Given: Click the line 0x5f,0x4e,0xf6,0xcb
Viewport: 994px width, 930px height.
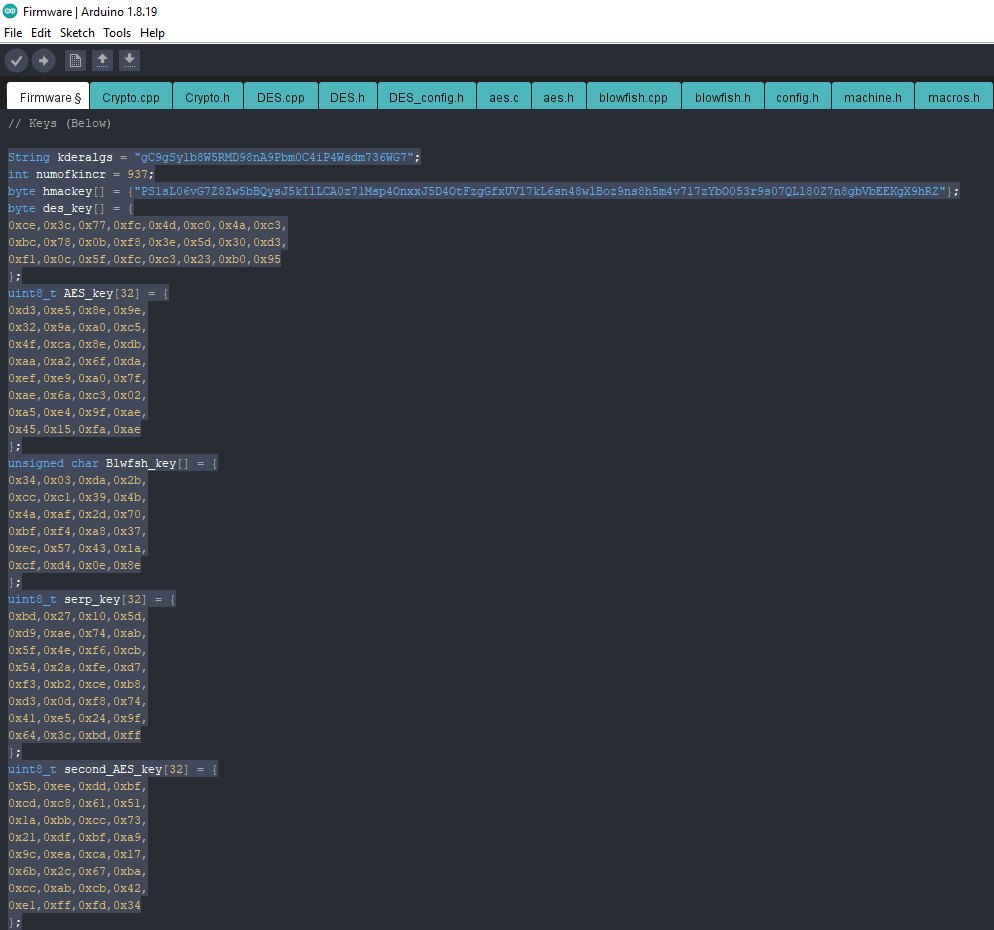Looking at the screenshot, I should click(77, 650).
